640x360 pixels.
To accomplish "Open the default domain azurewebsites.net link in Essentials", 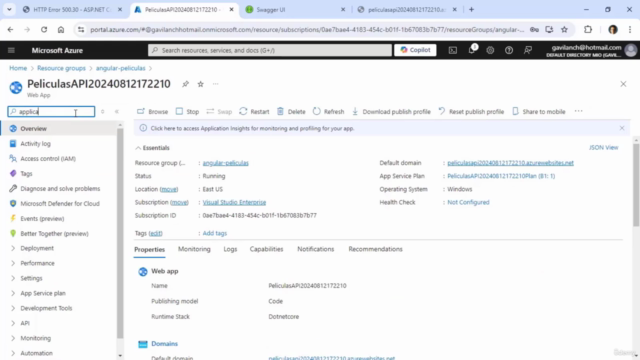I will click(x=510, y=163).
